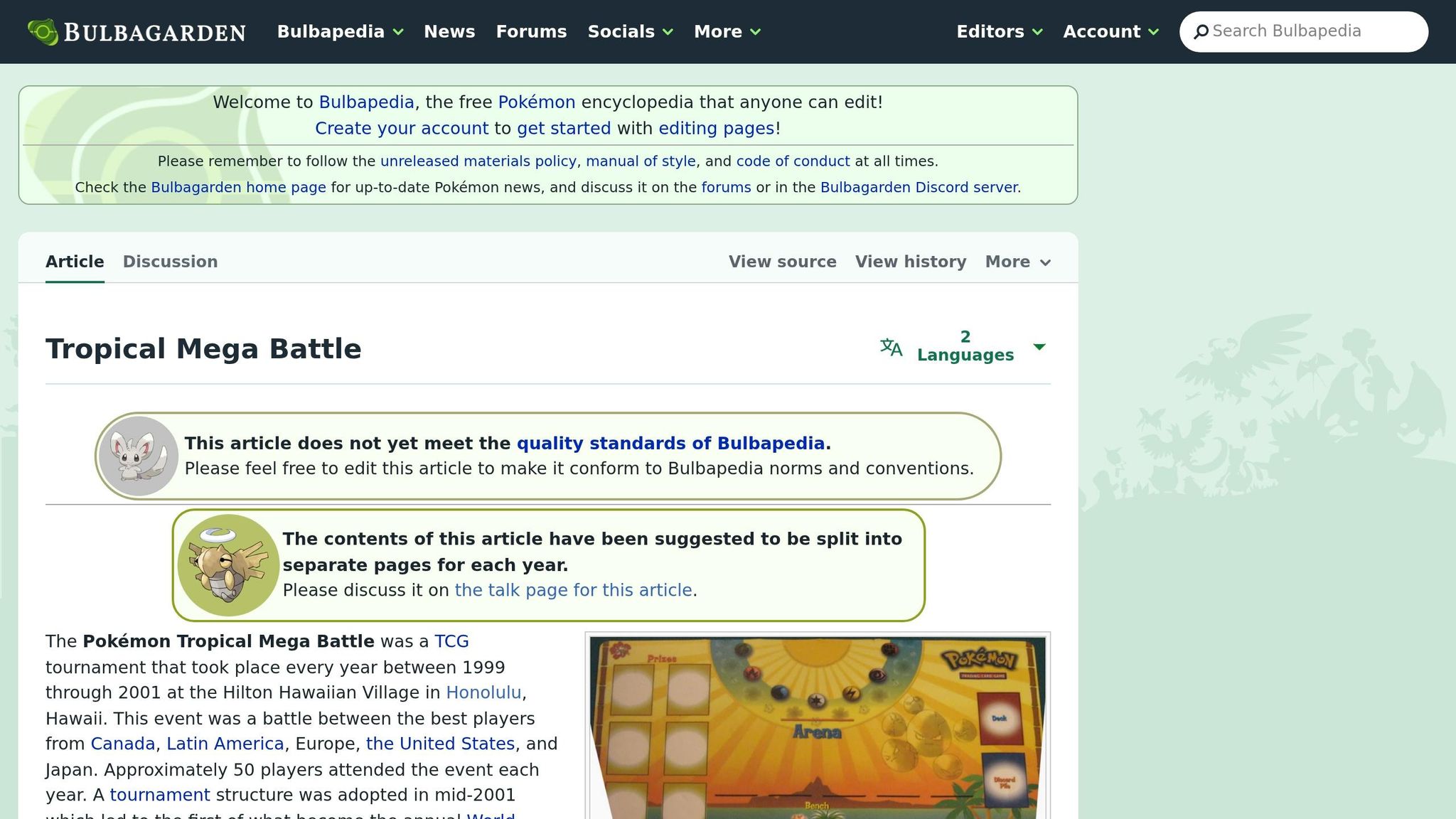Open the Canada link
Viewport: 1456px width, 819px height.
click(122, 744)
